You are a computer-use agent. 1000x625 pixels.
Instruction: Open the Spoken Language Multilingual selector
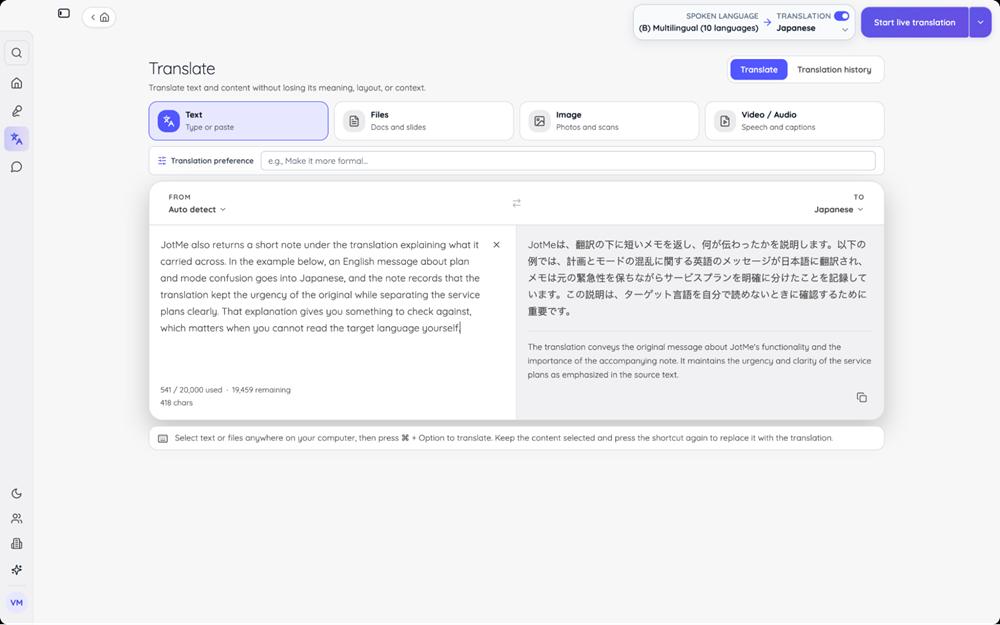[x=699, y=22]
